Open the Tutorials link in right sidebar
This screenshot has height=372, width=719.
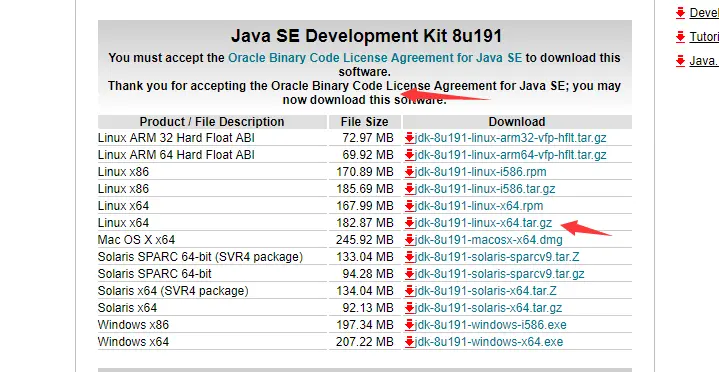click(704, 37)
